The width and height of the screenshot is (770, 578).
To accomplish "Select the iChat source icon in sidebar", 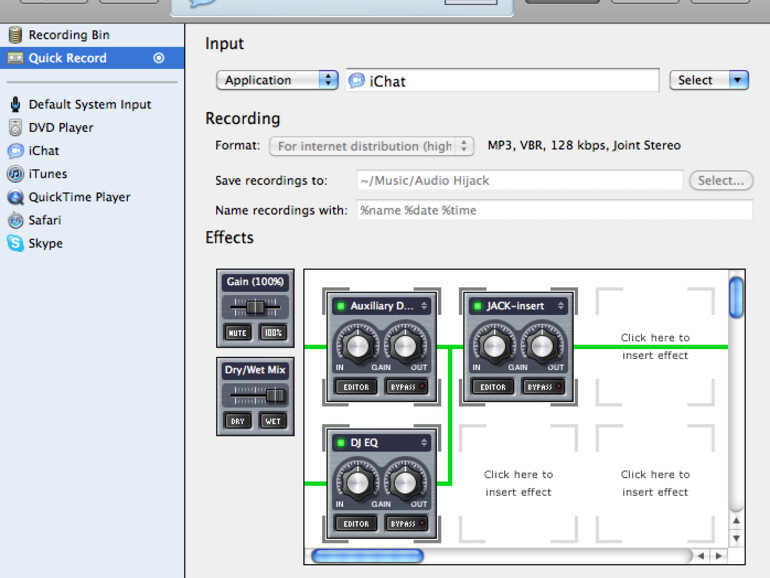I will 15,151.
